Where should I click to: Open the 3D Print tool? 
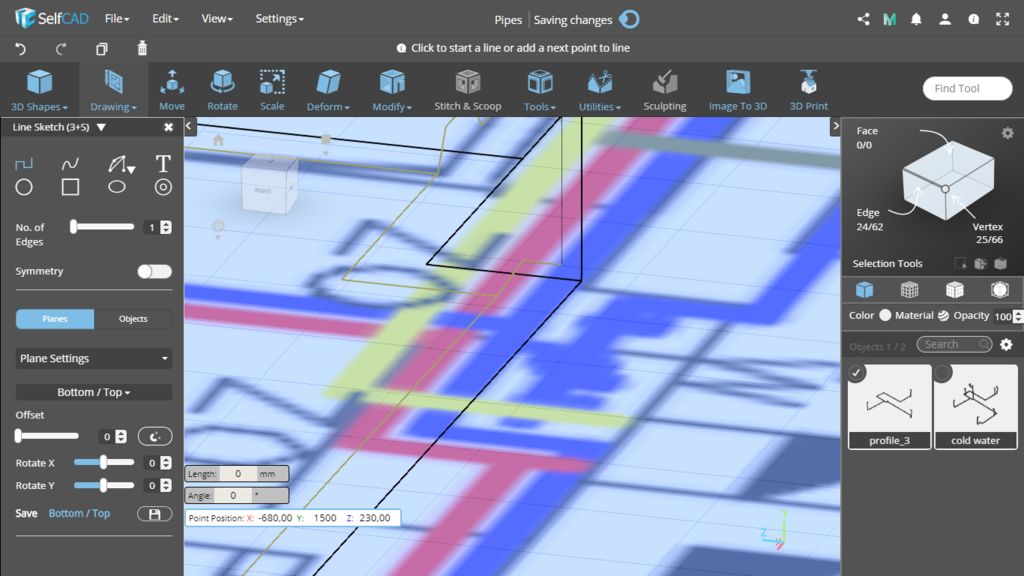click(x=808, y=90)
